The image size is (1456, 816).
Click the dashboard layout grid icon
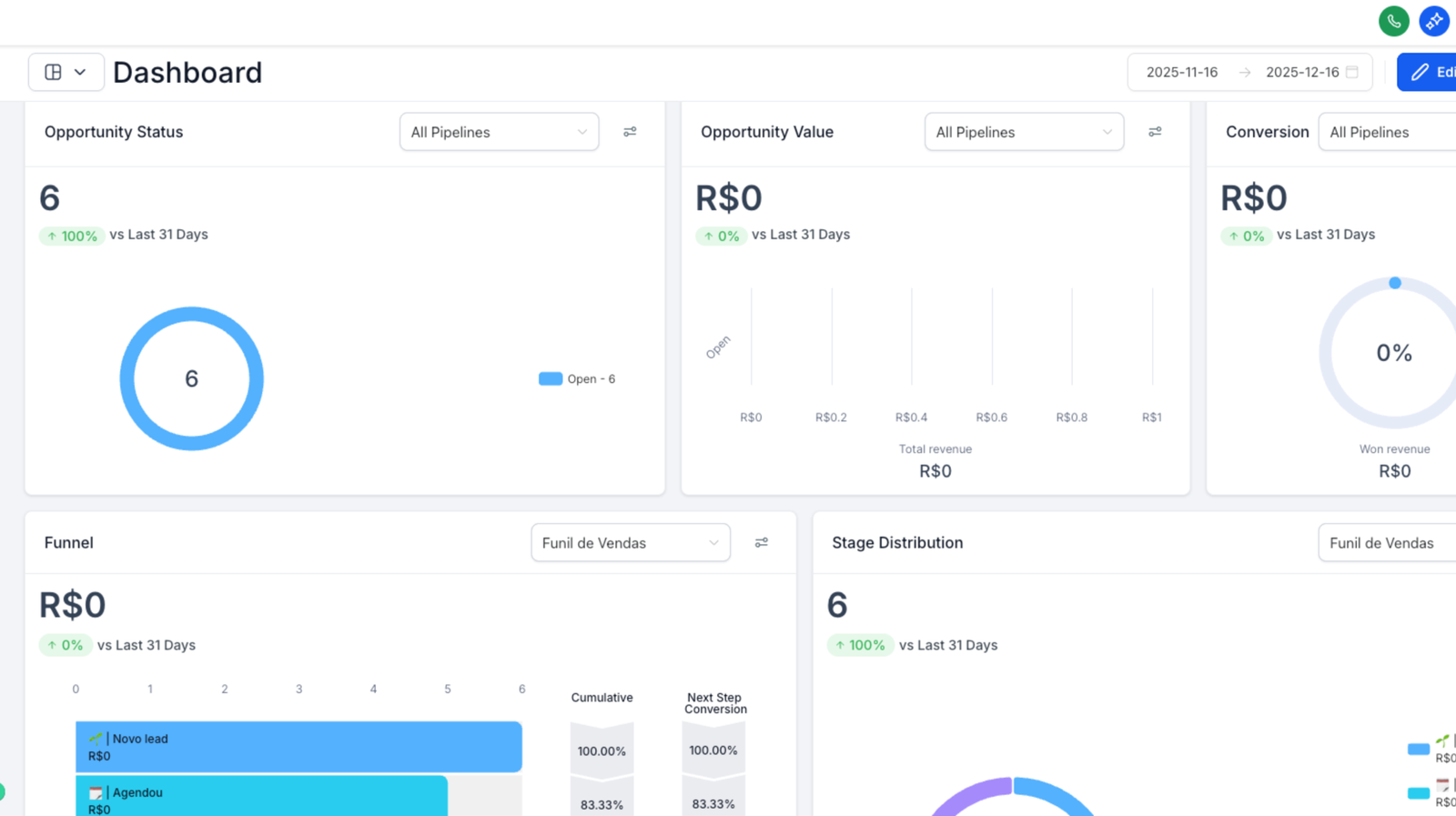(54, 72)
